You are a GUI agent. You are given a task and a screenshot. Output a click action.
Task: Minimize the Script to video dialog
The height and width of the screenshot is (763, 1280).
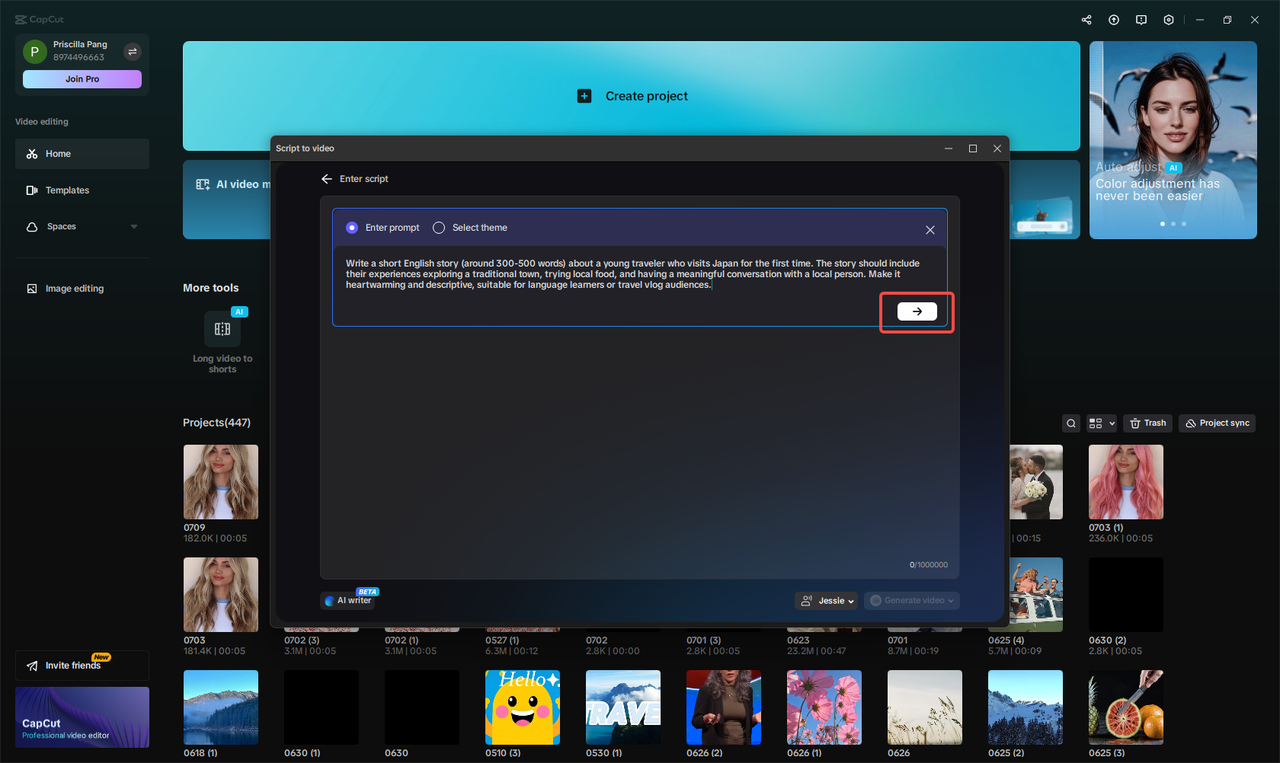point(948,148)
